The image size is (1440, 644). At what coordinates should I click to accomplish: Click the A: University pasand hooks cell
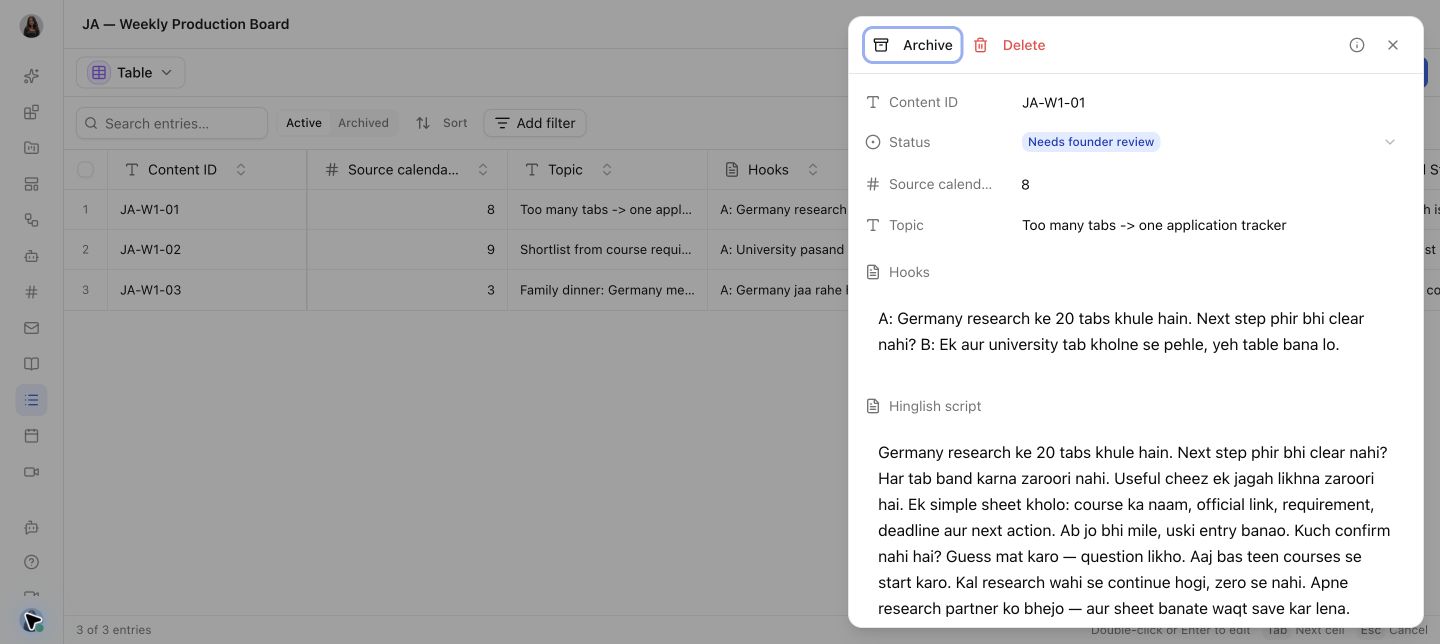(x=778, y=250)
